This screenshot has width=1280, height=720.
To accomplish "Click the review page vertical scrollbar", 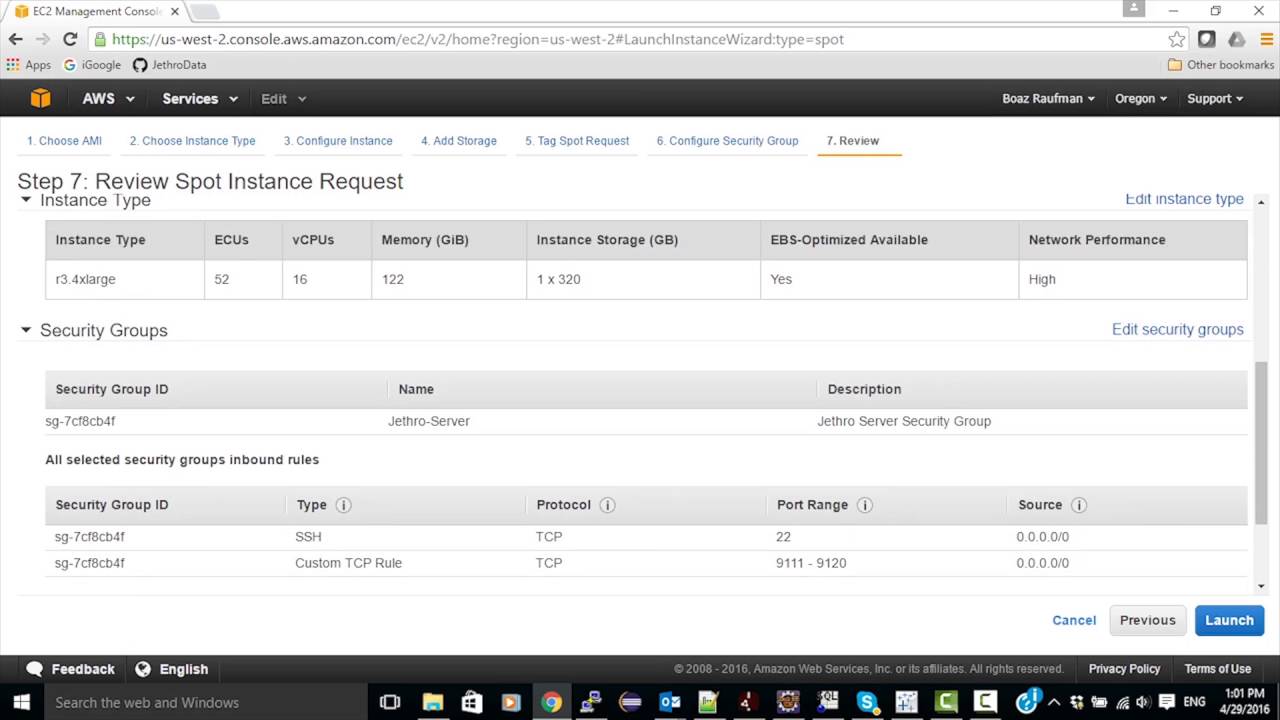I will [1261, 441].
